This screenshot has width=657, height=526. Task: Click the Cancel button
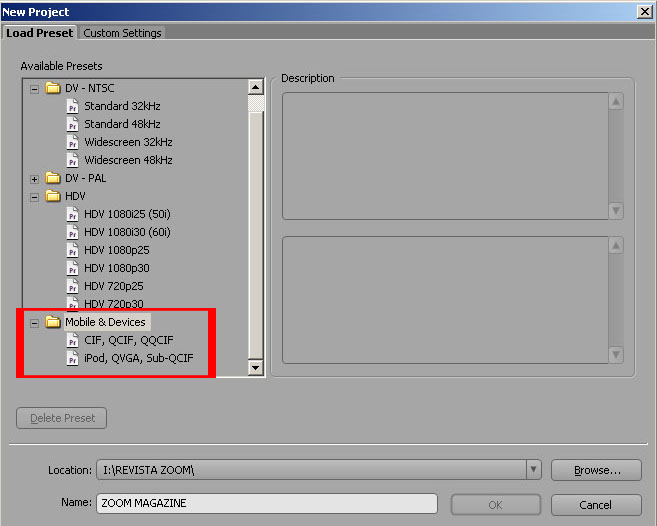click(x=595, y=505)
